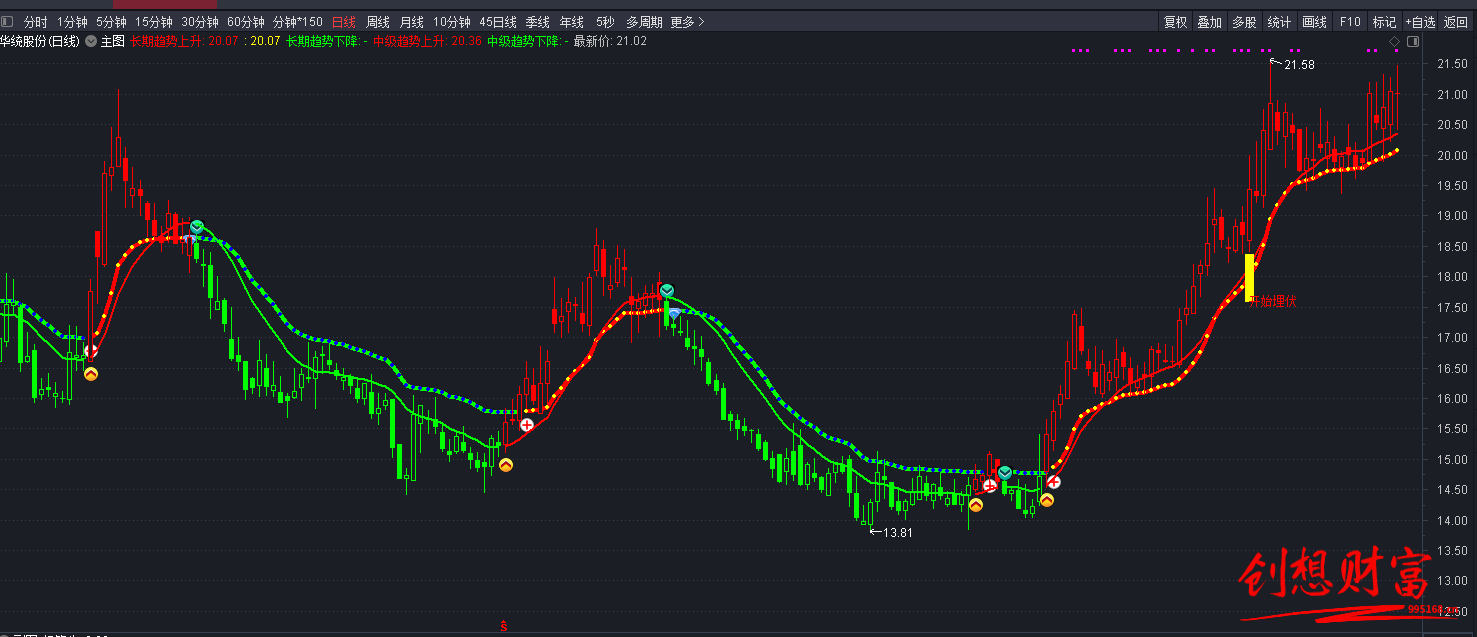Click the 叠加 overlay button

[1209, 22]
